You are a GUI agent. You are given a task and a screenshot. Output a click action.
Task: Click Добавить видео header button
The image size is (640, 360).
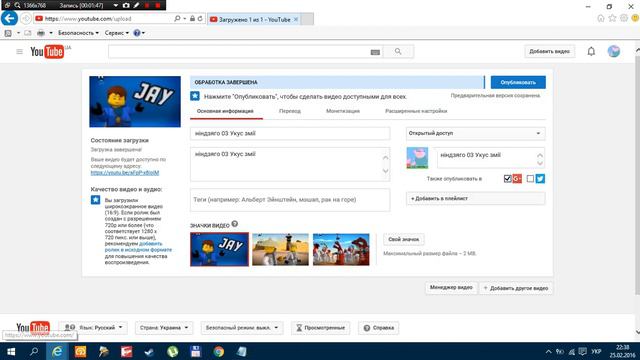[x=549, y=51]
